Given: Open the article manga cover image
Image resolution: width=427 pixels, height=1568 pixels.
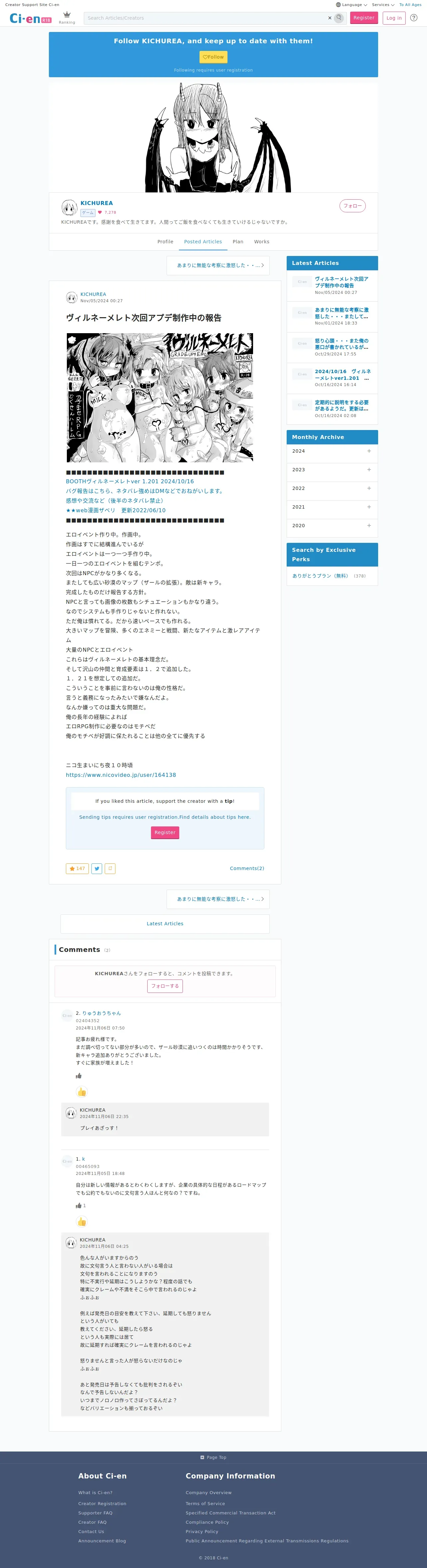Looking at the screenshot, I should (160, 397).
